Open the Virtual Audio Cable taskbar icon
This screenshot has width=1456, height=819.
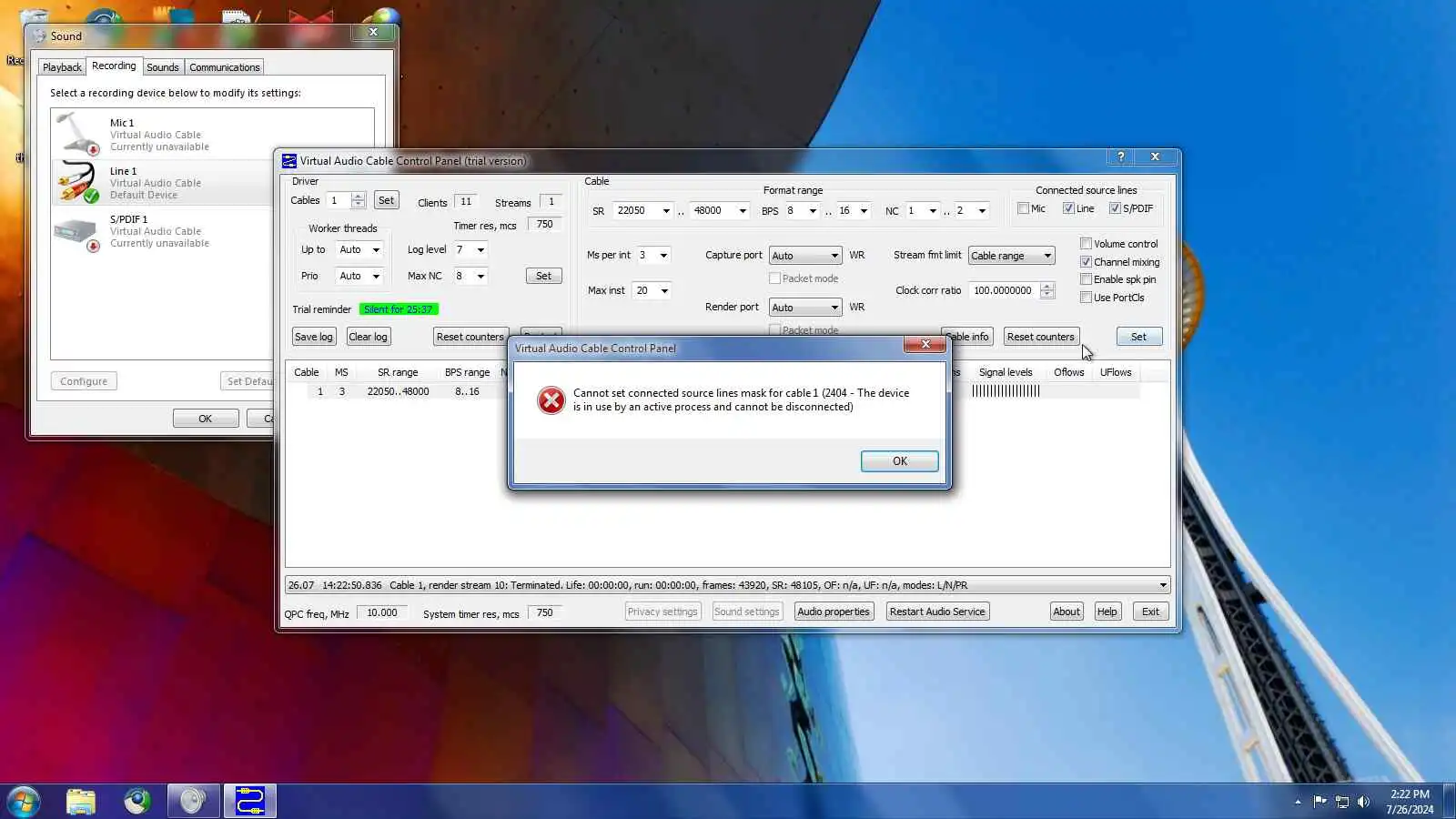point(249,801)
